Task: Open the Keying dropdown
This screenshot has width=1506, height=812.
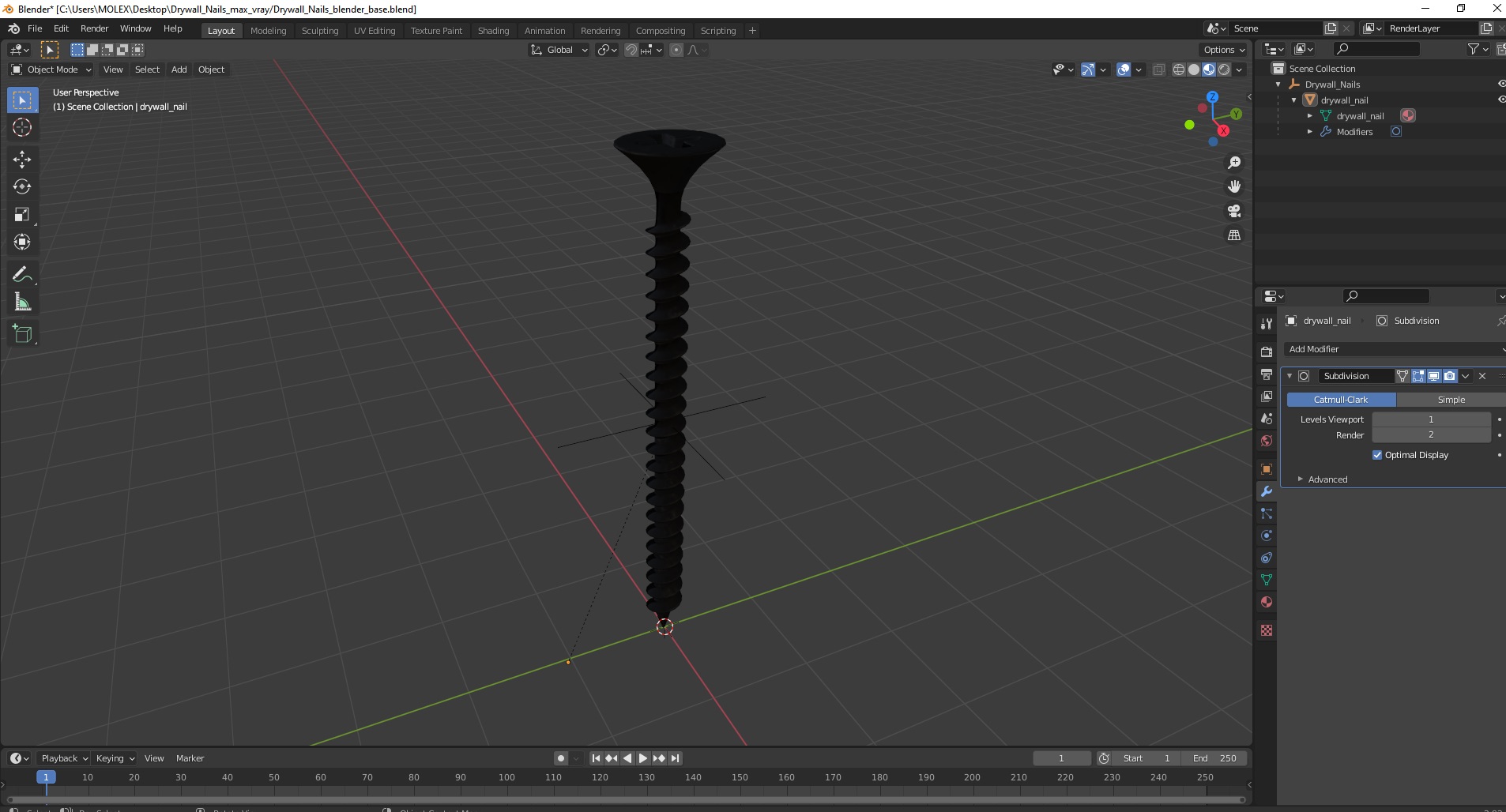Action: click(x=115, y=758)
